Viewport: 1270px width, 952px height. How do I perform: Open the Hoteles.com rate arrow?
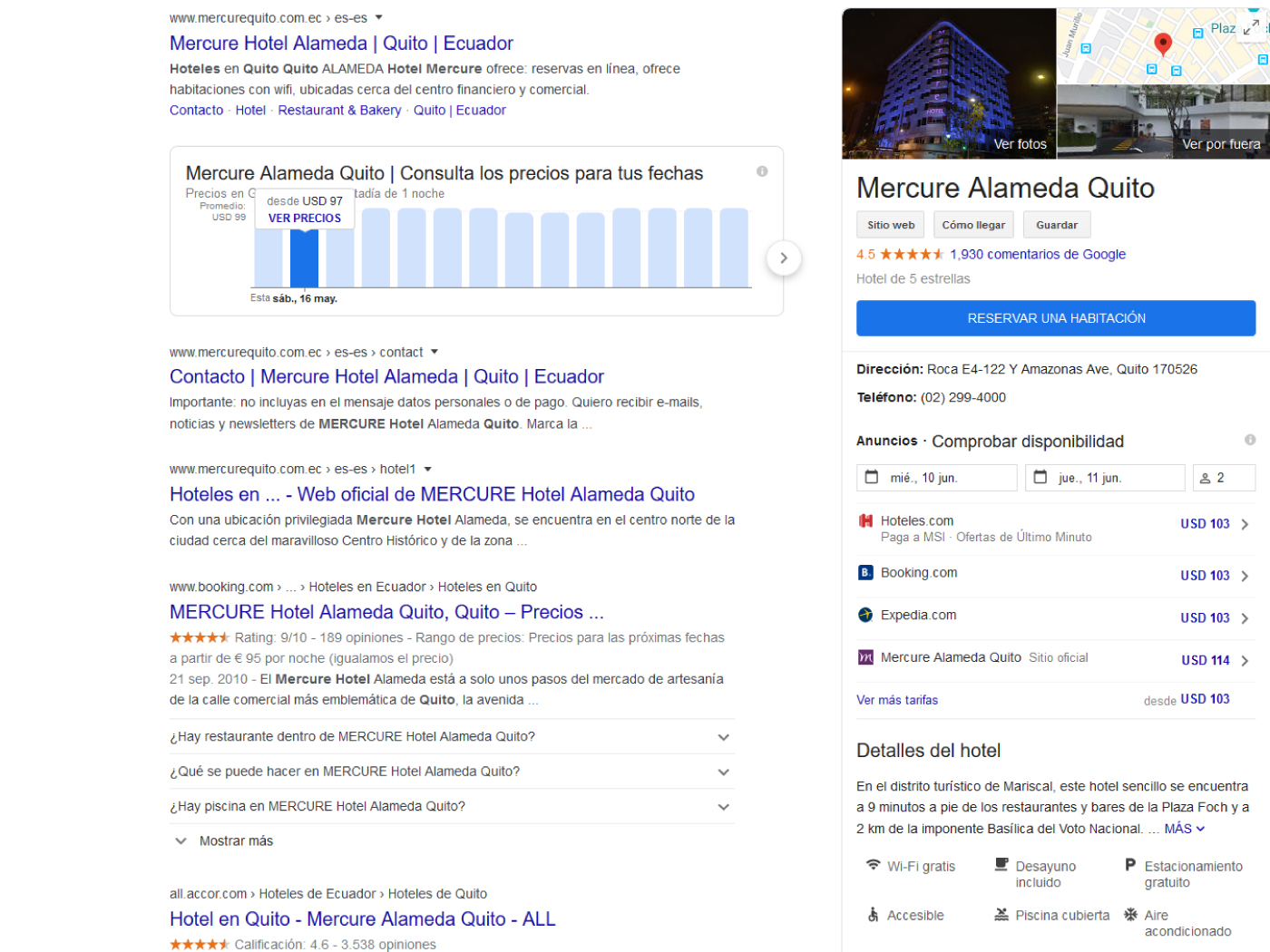click(x=1245, y=524)
